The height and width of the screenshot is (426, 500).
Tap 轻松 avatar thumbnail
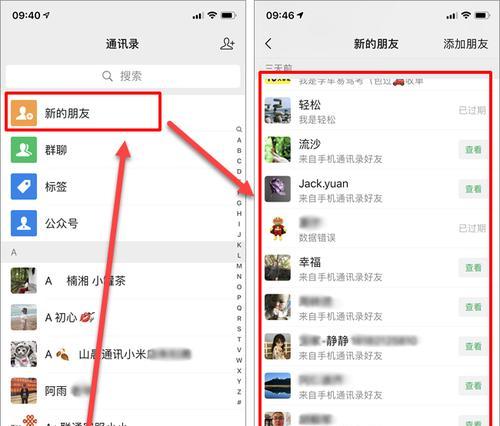click(278, 110)
